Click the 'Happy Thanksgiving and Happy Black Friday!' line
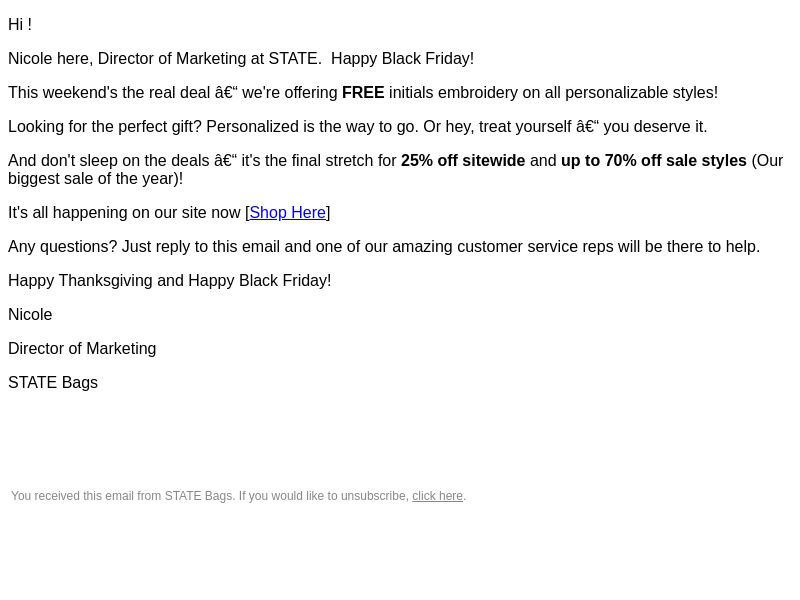The width and height of the screenshot is (800, 600). (169, 281)
